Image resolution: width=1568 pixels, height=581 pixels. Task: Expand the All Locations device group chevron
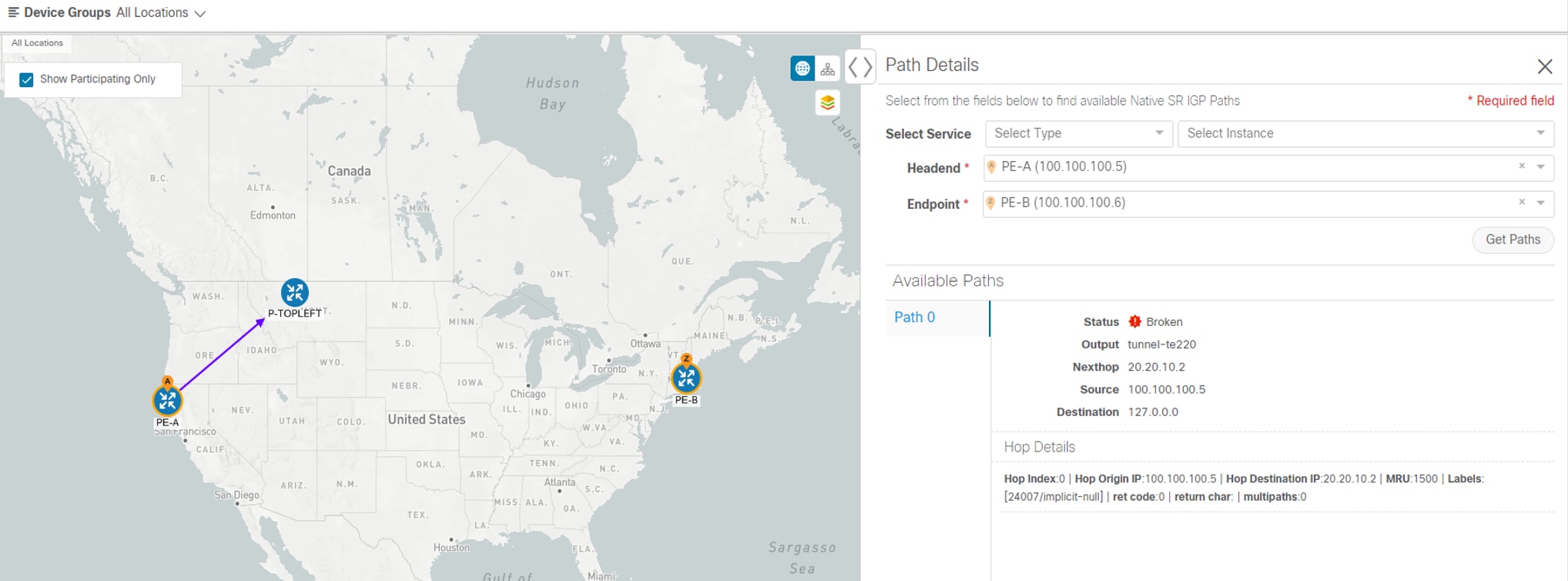200,14
